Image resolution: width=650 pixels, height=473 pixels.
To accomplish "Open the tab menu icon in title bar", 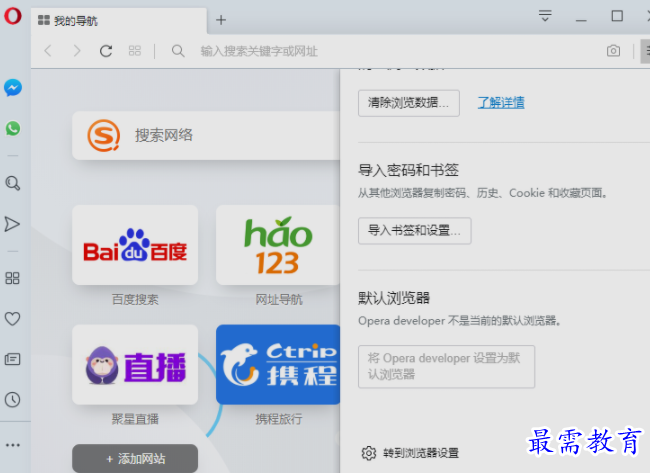I will coord(545,16).
